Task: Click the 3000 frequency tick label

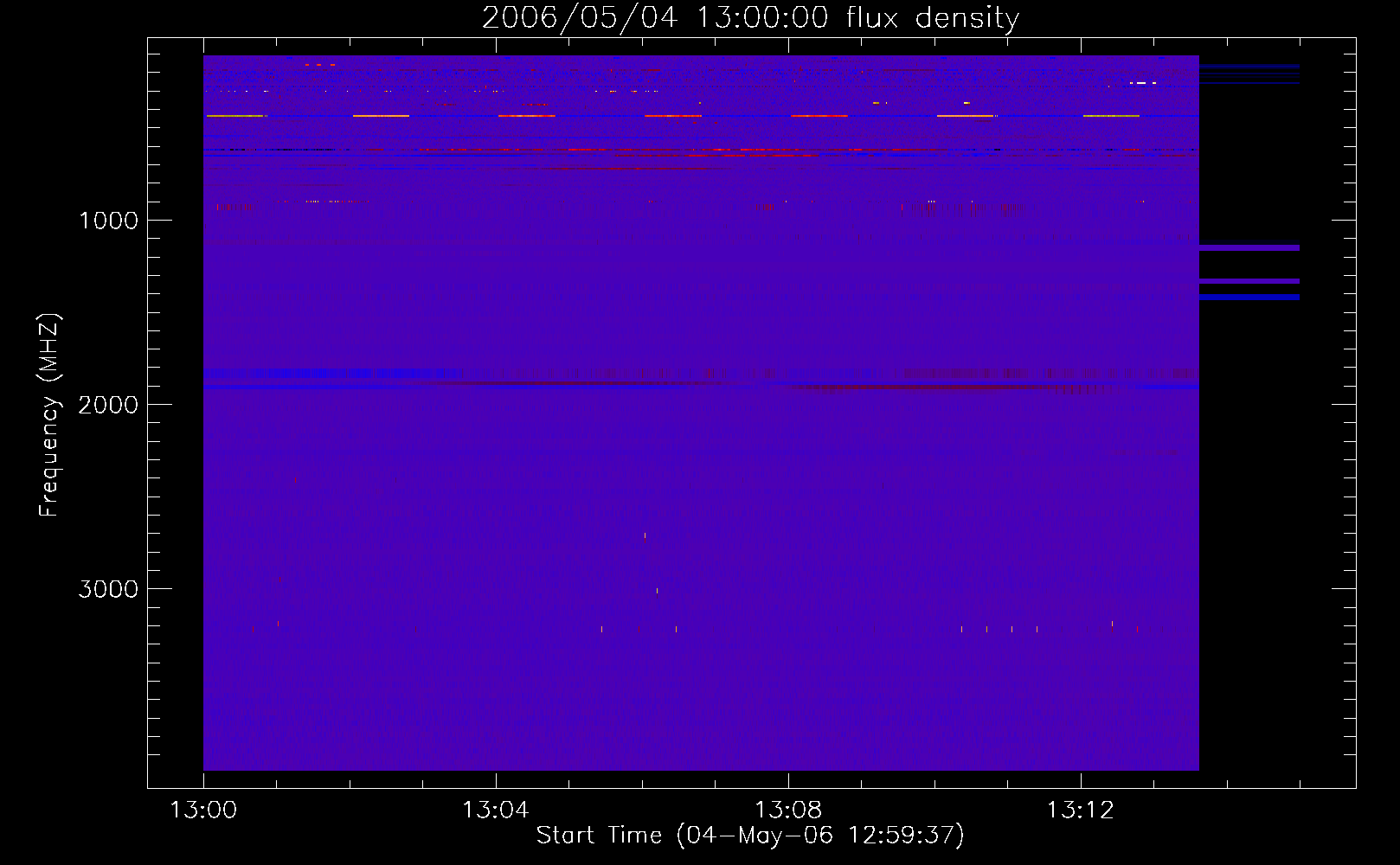Action: coord(108,589)
